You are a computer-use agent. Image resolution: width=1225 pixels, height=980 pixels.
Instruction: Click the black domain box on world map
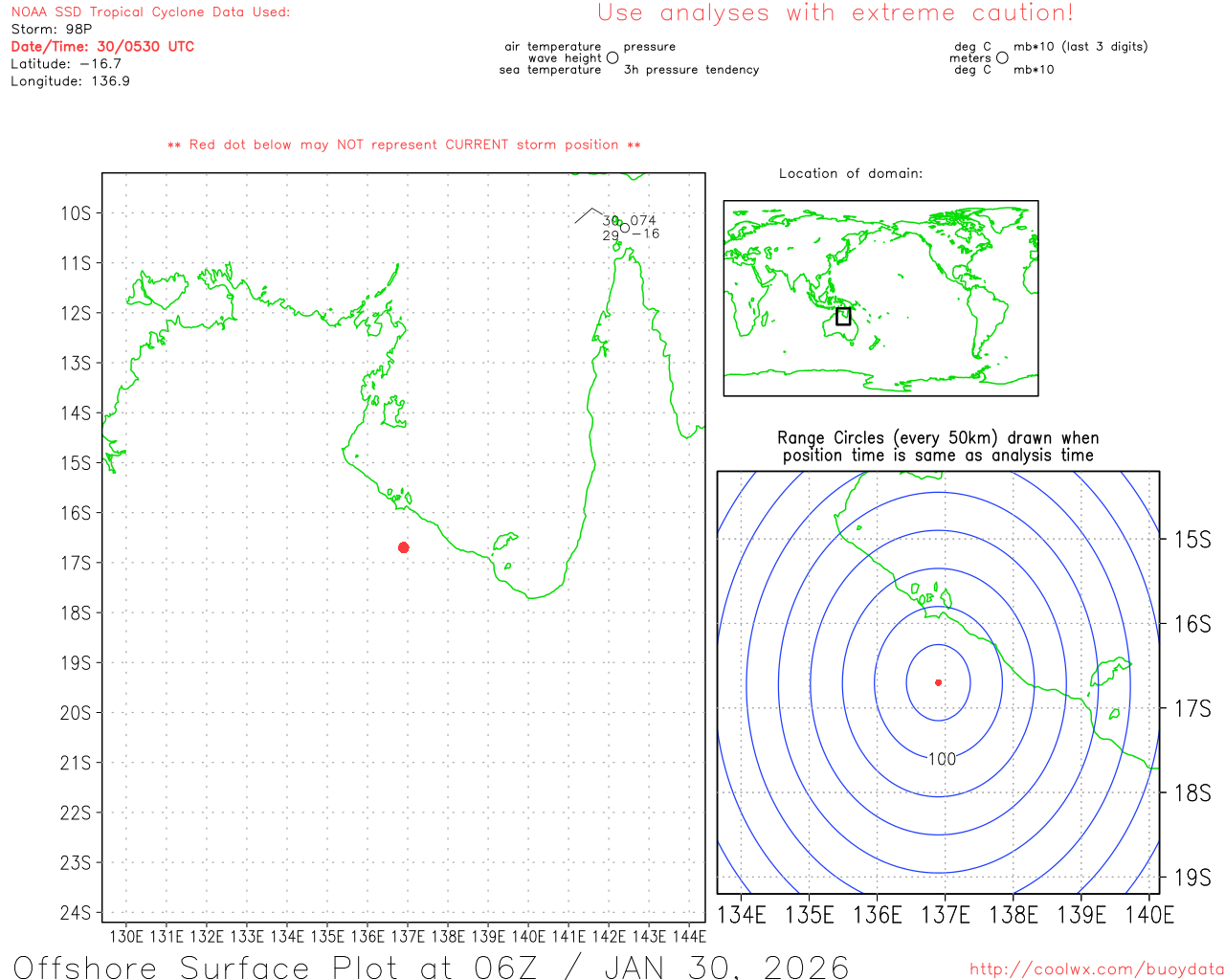[843, 316]
